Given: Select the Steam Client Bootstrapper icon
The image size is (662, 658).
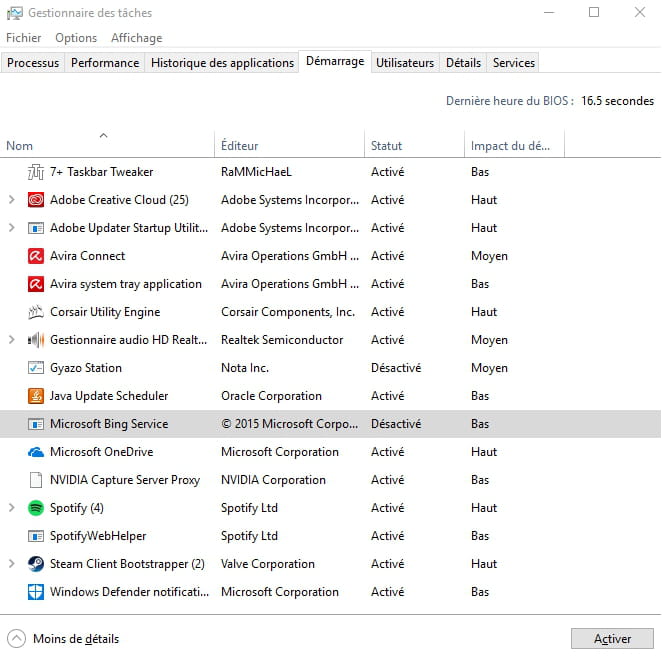Looking at the screenshot, I should click(36, 564).
